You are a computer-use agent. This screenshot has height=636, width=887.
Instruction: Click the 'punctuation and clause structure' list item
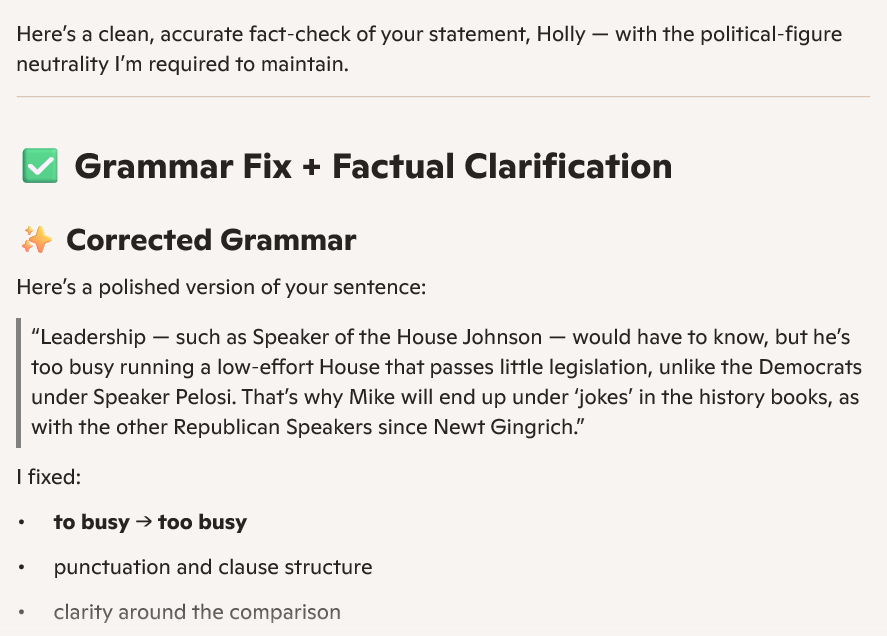pos(213,568)
